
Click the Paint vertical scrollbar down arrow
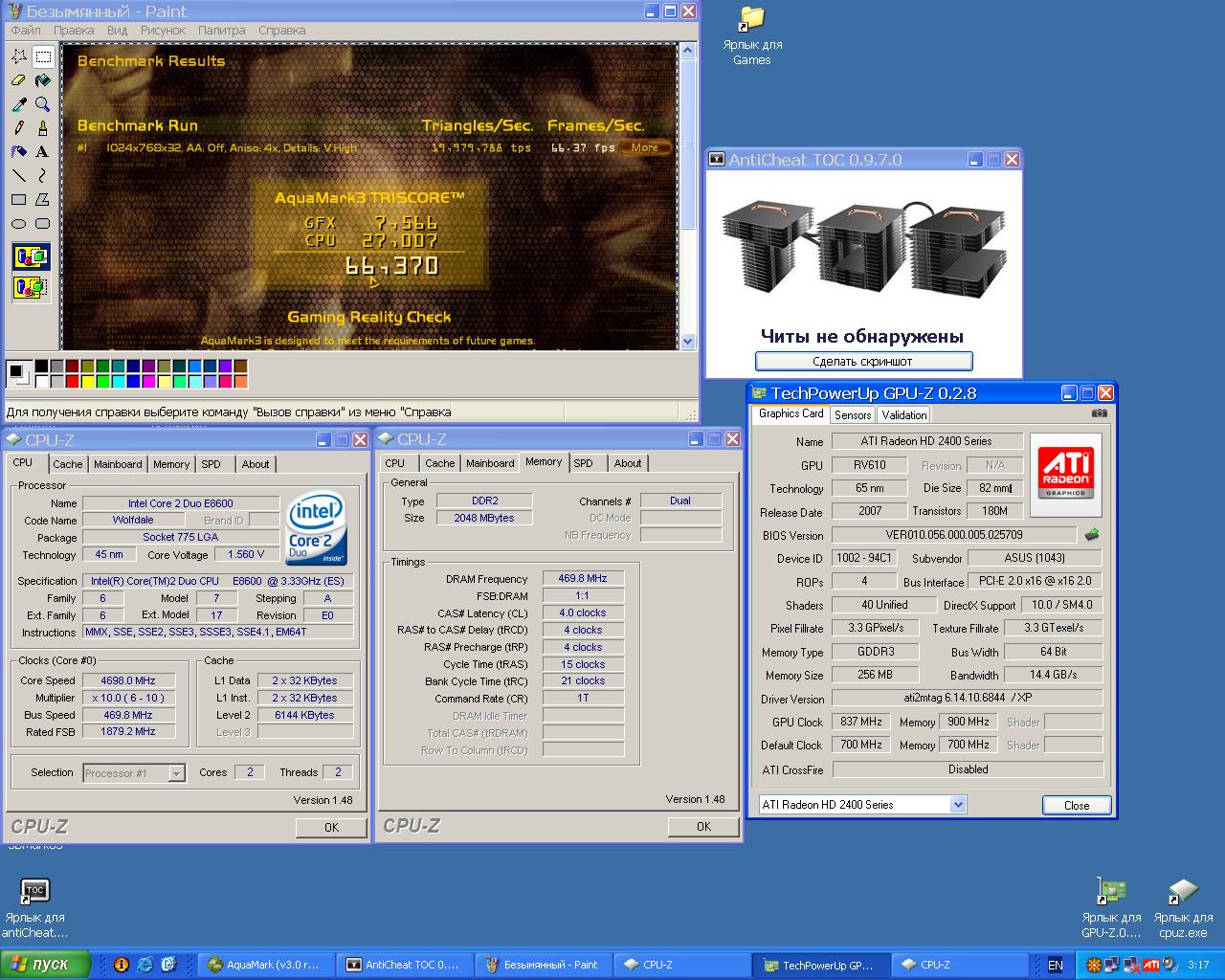pyautogui.click(x=687, y=341)
